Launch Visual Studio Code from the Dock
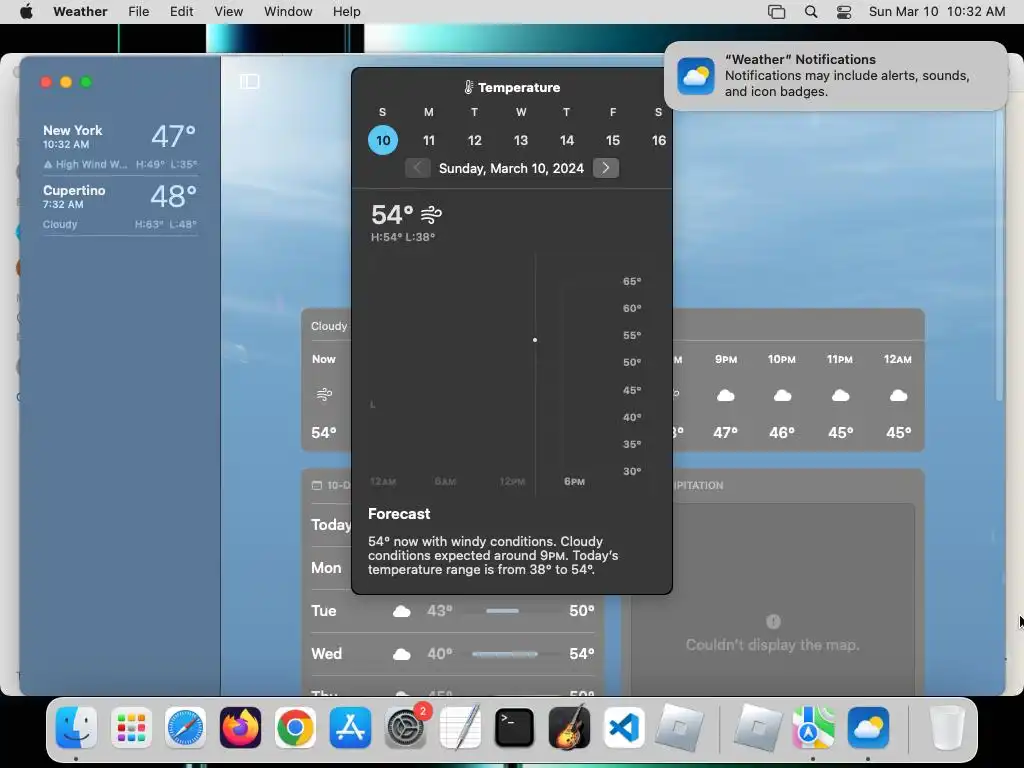The width and height of the screenshot is (1024, 768). (624, 728)
